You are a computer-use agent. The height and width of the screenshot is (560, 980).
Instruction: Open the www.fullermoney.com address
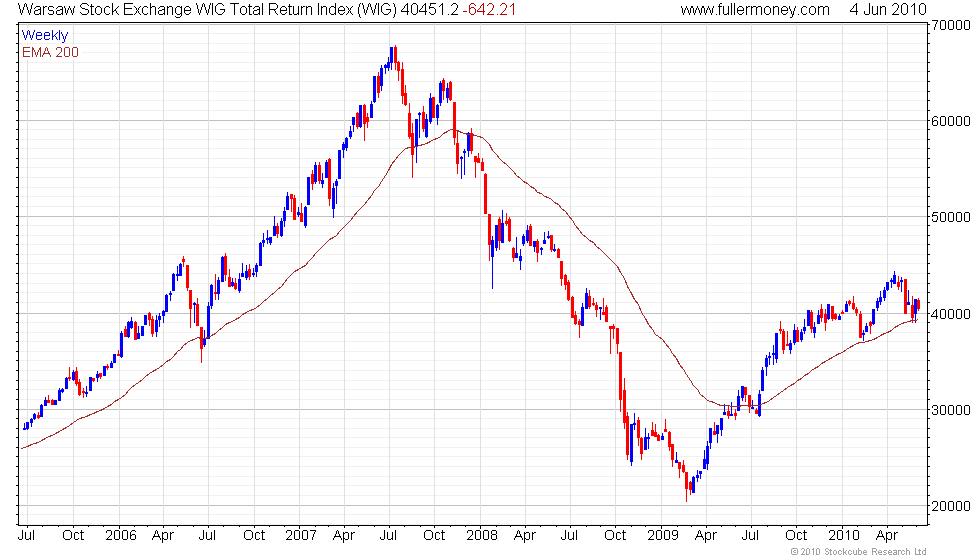coord(755,9)
